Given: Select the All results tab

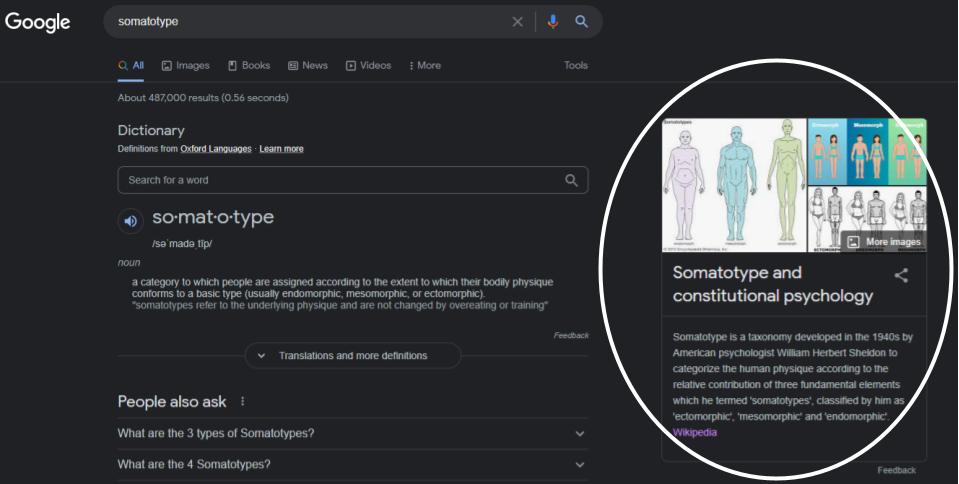Looking at the screenshot, I should (x=131, y=65).
